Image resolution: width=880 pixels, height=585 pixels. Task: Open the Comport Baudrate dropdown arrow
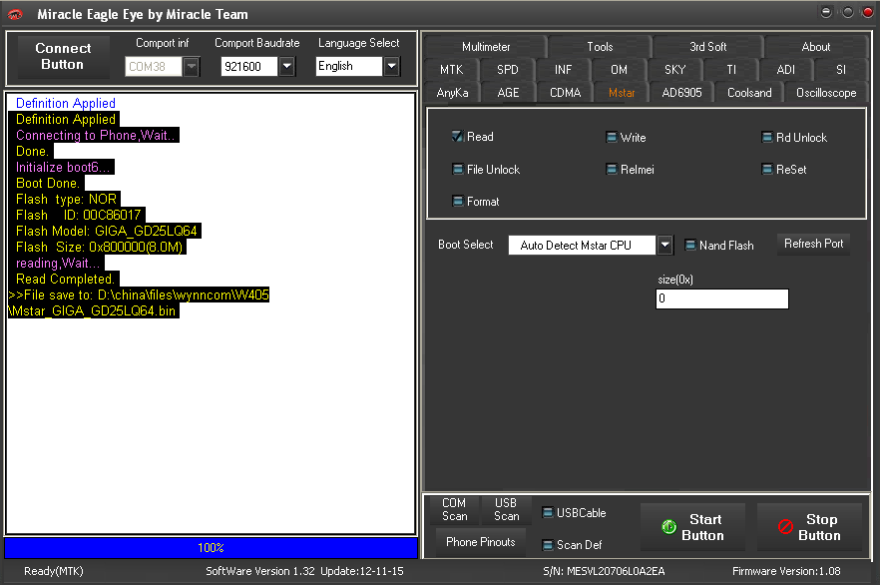click(287, 67)
